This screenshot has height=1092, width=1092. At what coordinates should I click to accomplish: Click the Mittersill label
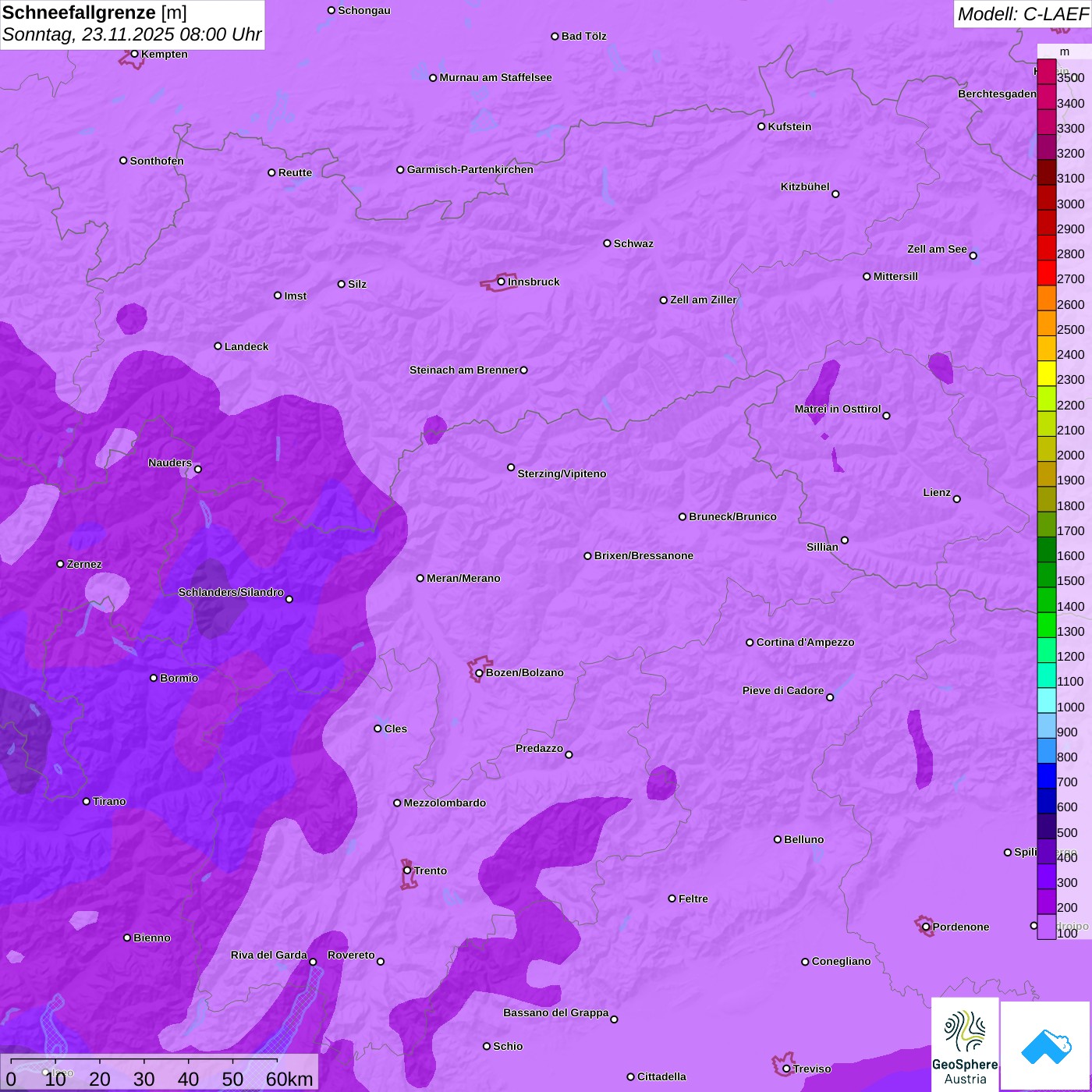895,276
